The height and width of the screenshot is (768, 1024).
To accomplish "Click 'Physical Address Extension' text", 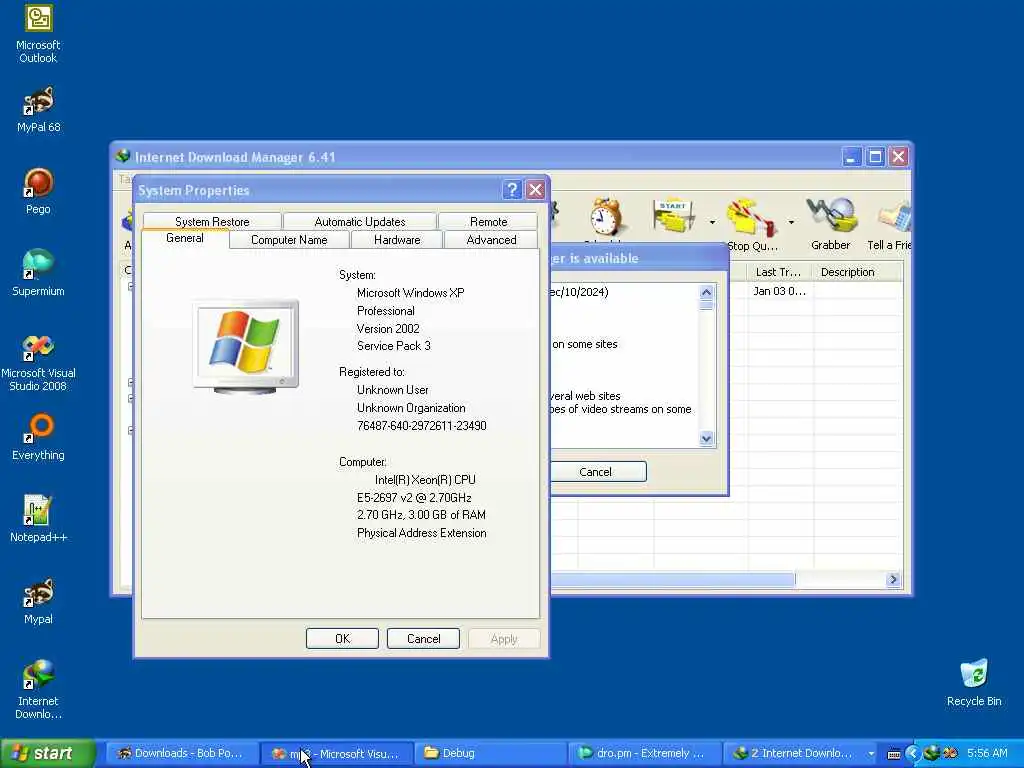I will point(421,533).
